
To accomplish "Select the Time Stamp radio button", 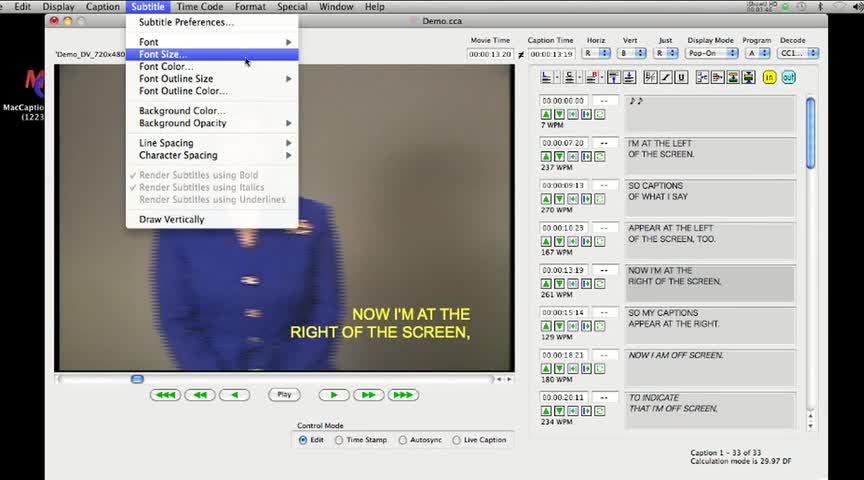I will [339, 440].
